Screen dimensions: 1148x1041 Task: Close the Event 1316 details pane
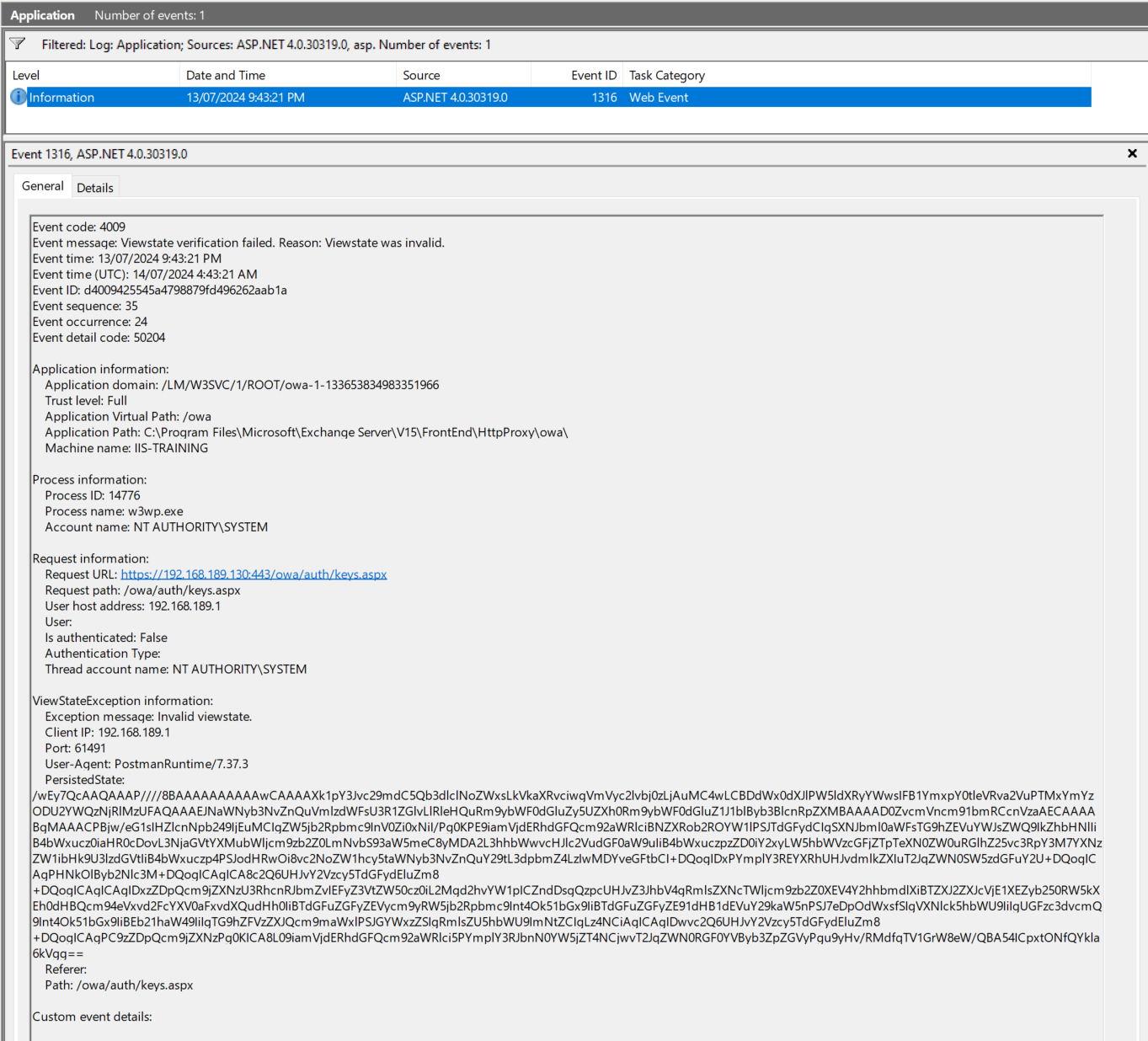coord(1132,153)
